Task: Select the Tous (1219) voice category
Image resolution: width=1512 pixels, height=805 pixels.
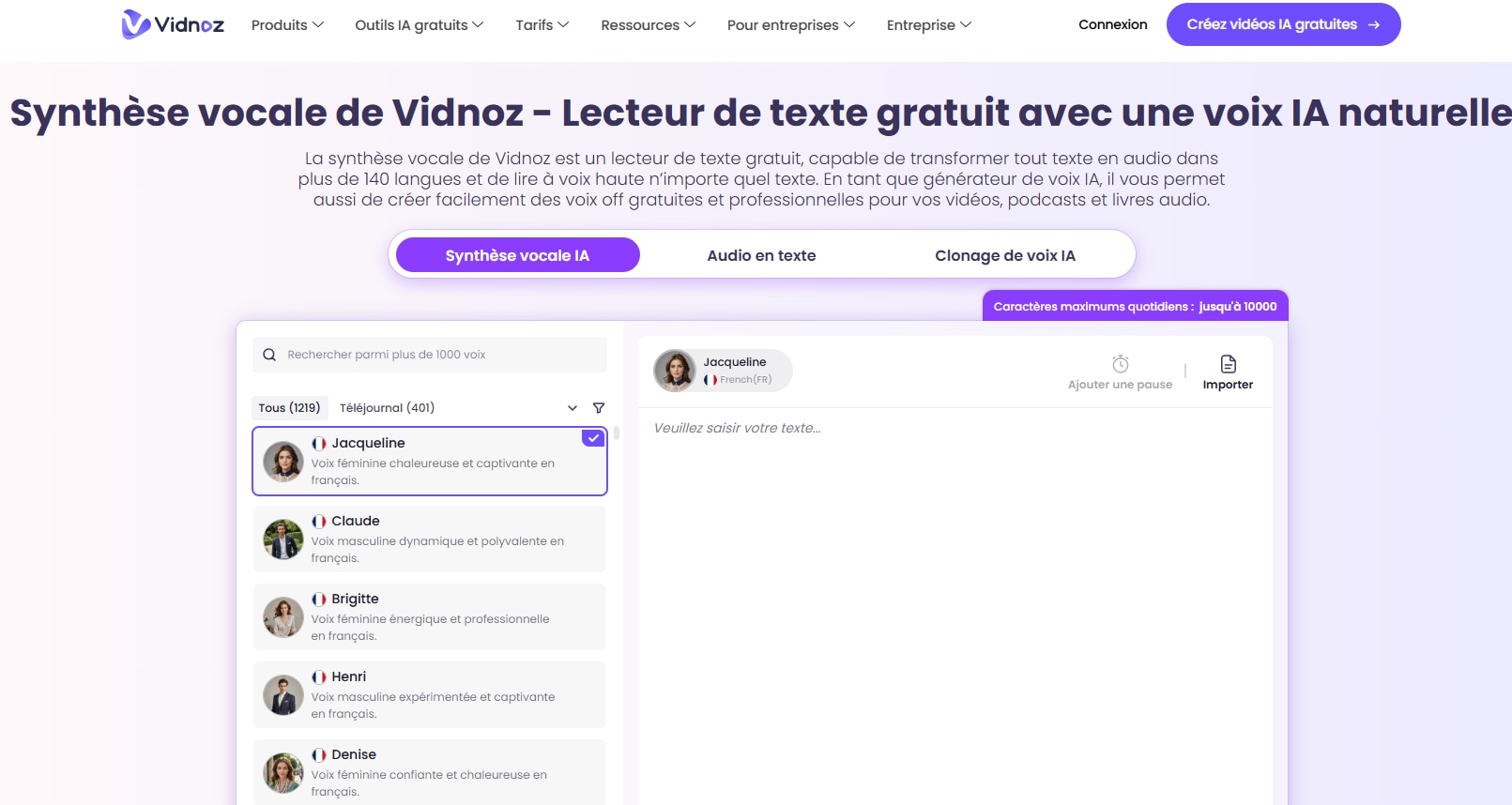Action: coord(289,408)
